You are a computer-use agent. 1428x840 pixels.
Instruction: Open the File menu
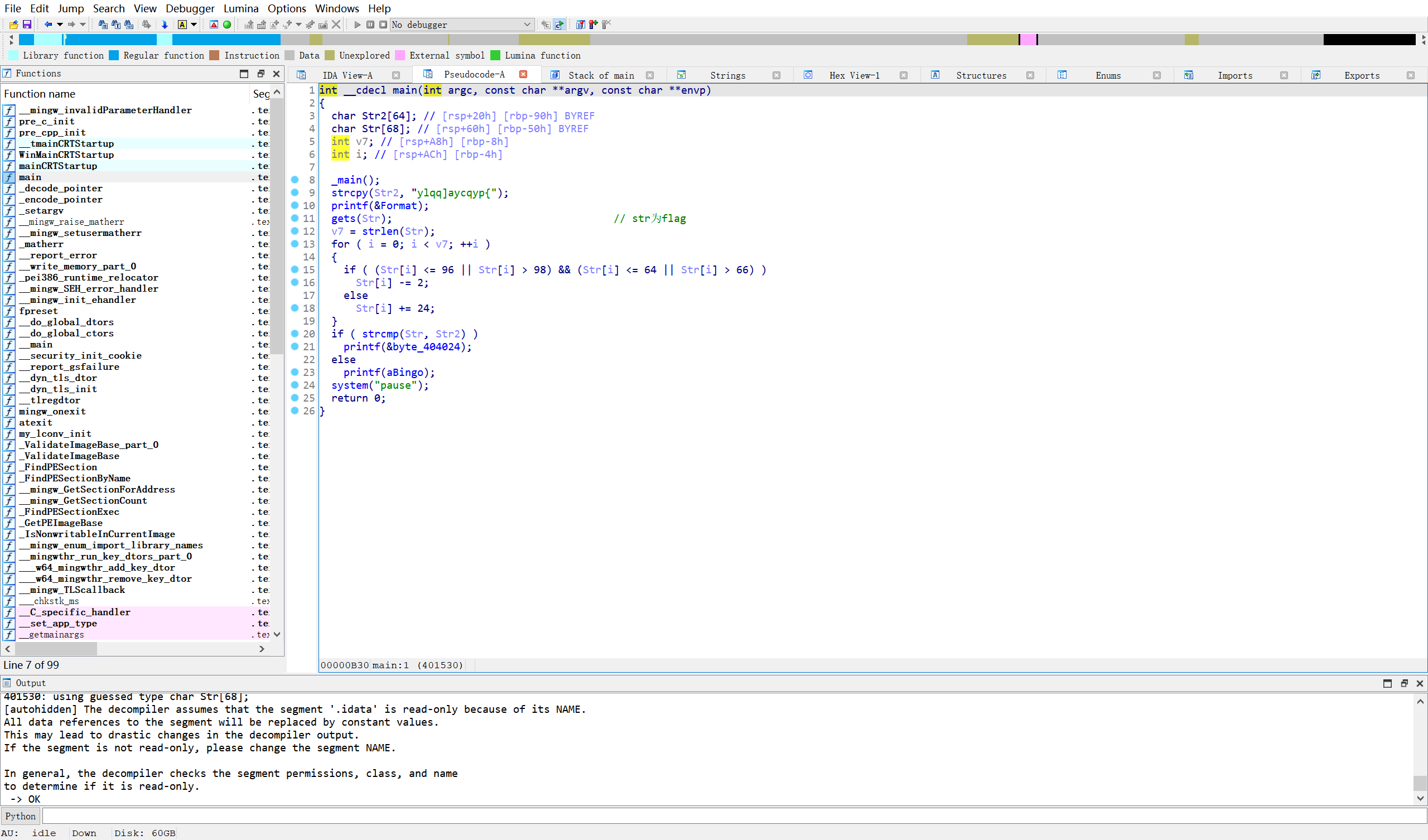[12, 8]
